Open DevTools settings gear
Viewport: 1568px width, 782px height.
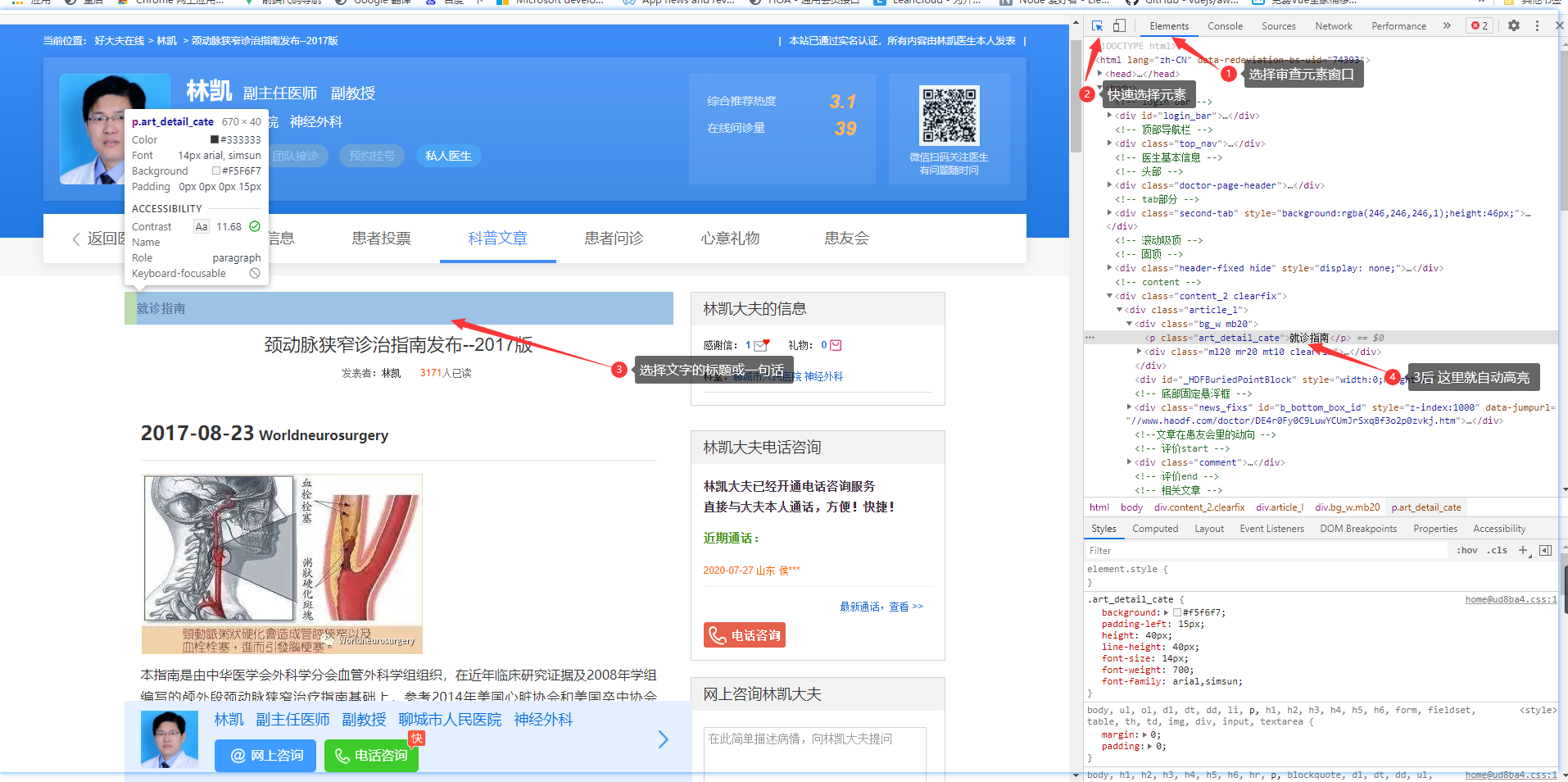(x=1513, y=26)
